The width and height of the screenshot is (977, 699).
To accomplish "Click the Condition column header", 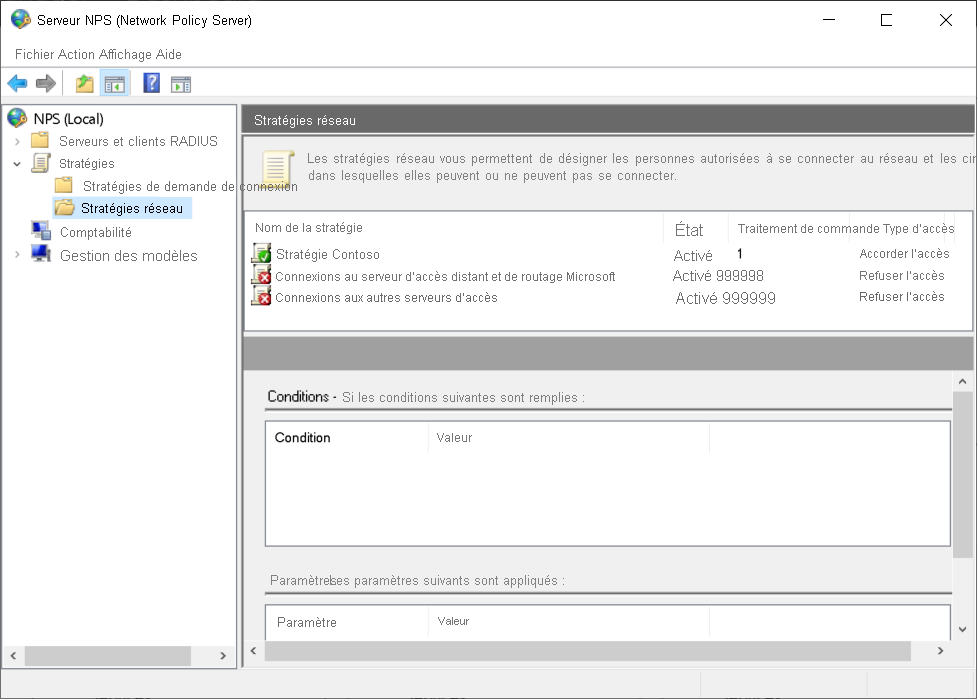I will (x=303, y=437).
